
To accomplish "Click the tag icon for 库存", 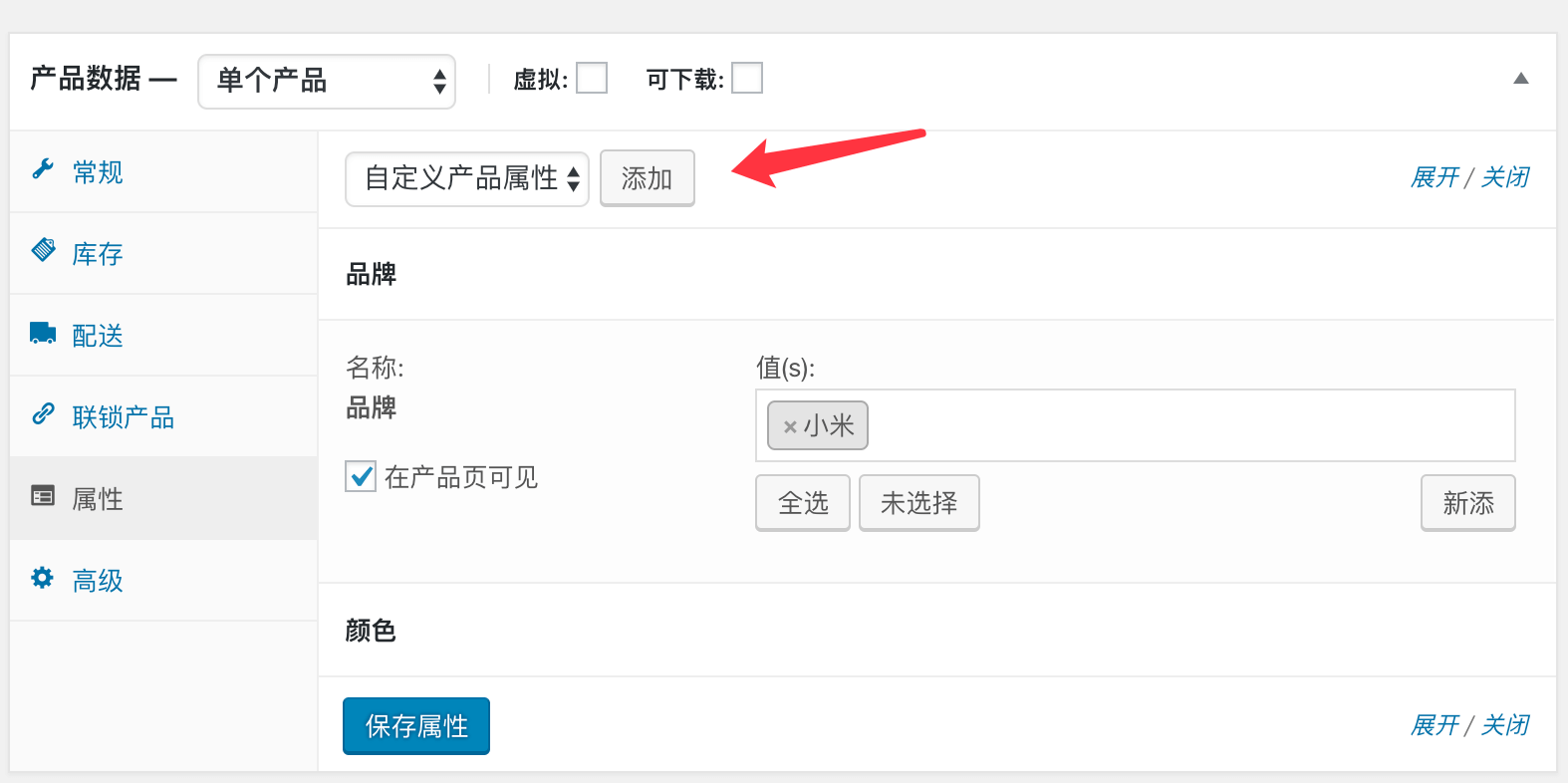I will [44, 249].
